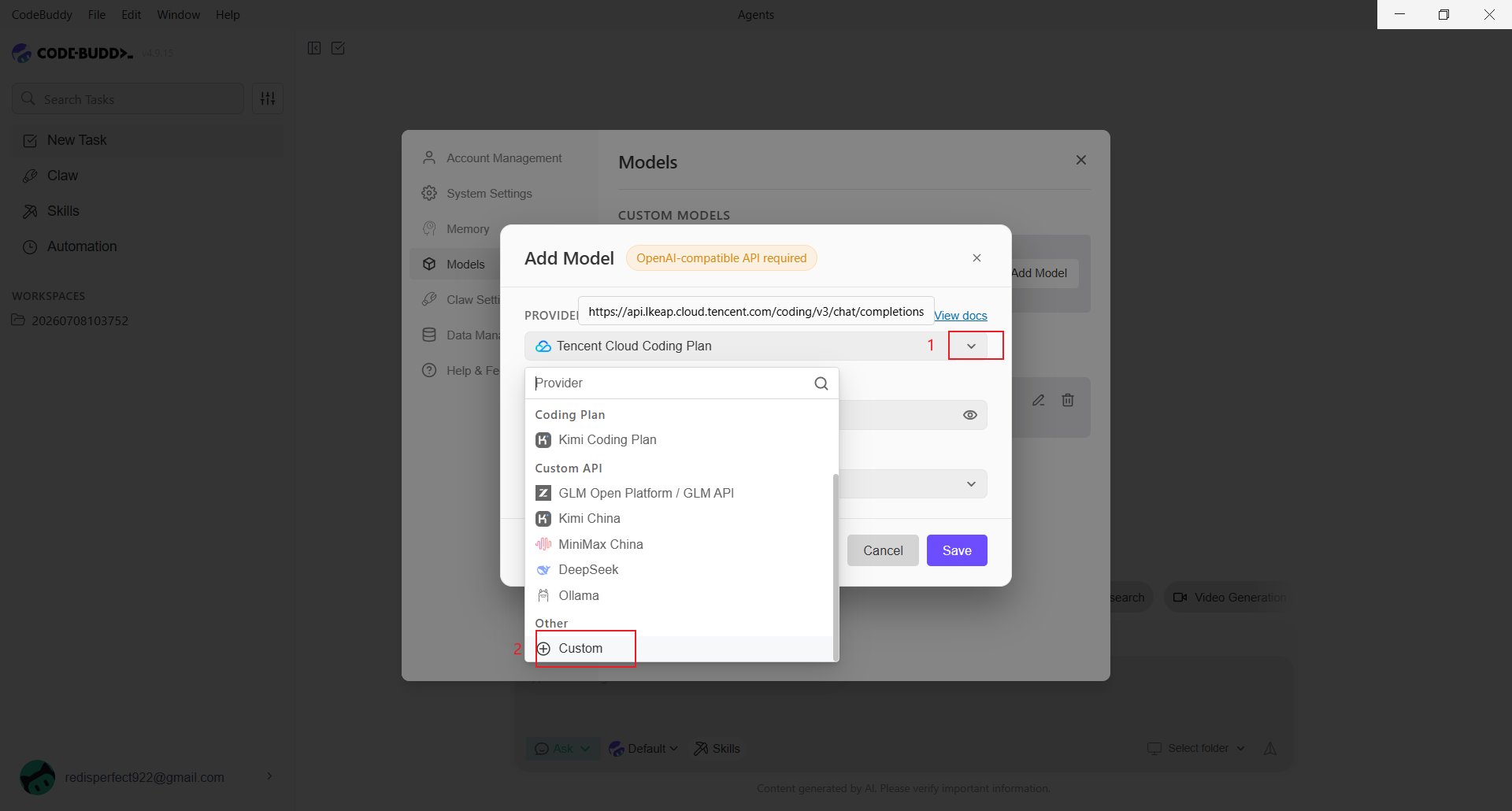This screenshot has height=811, width=1512.
Task: Open Automation in the sidebar
Action: tap(148, 246)
